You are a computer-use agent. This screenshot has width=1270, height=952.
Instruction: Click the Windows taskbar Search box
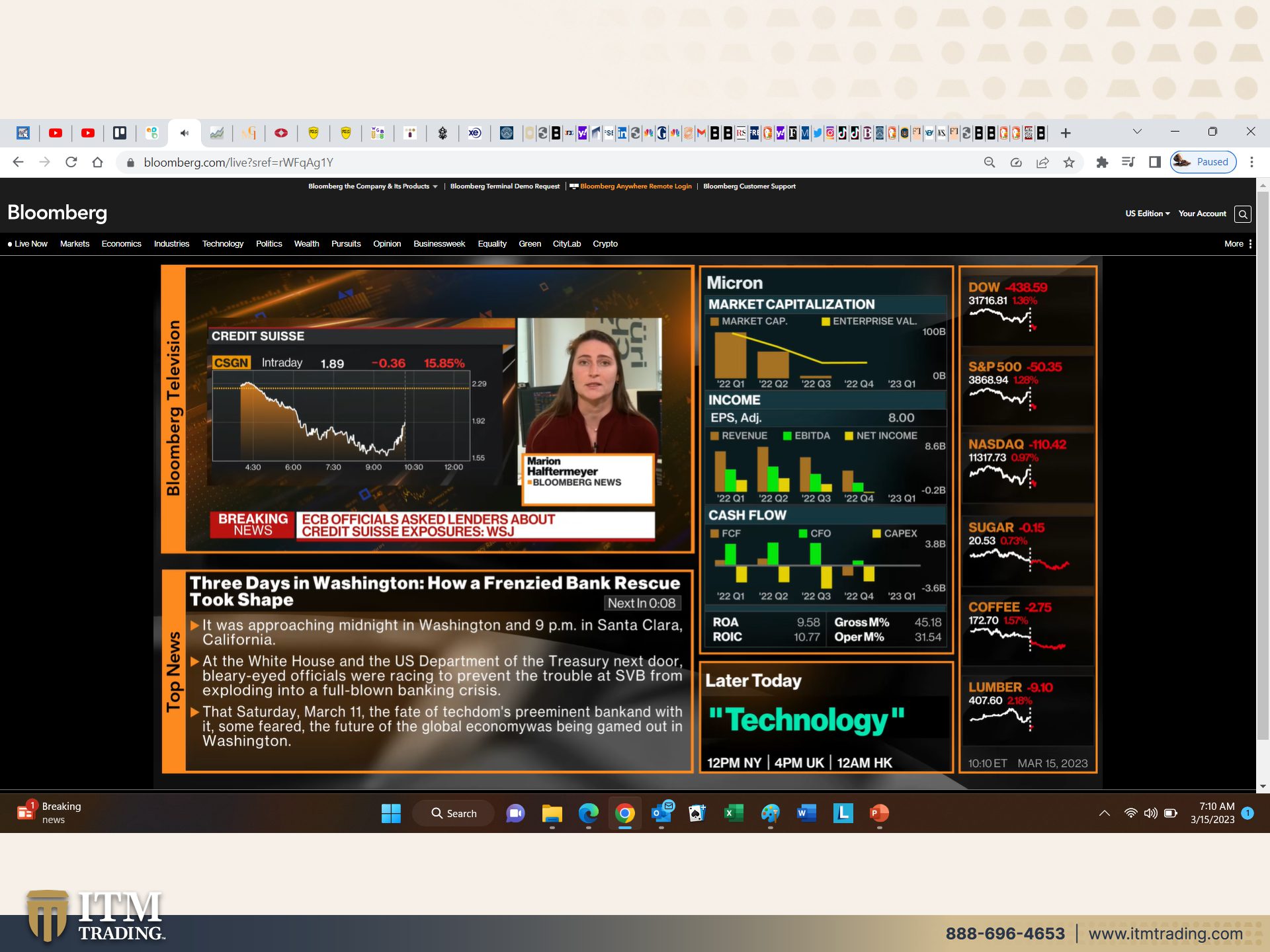pos(454,813)
